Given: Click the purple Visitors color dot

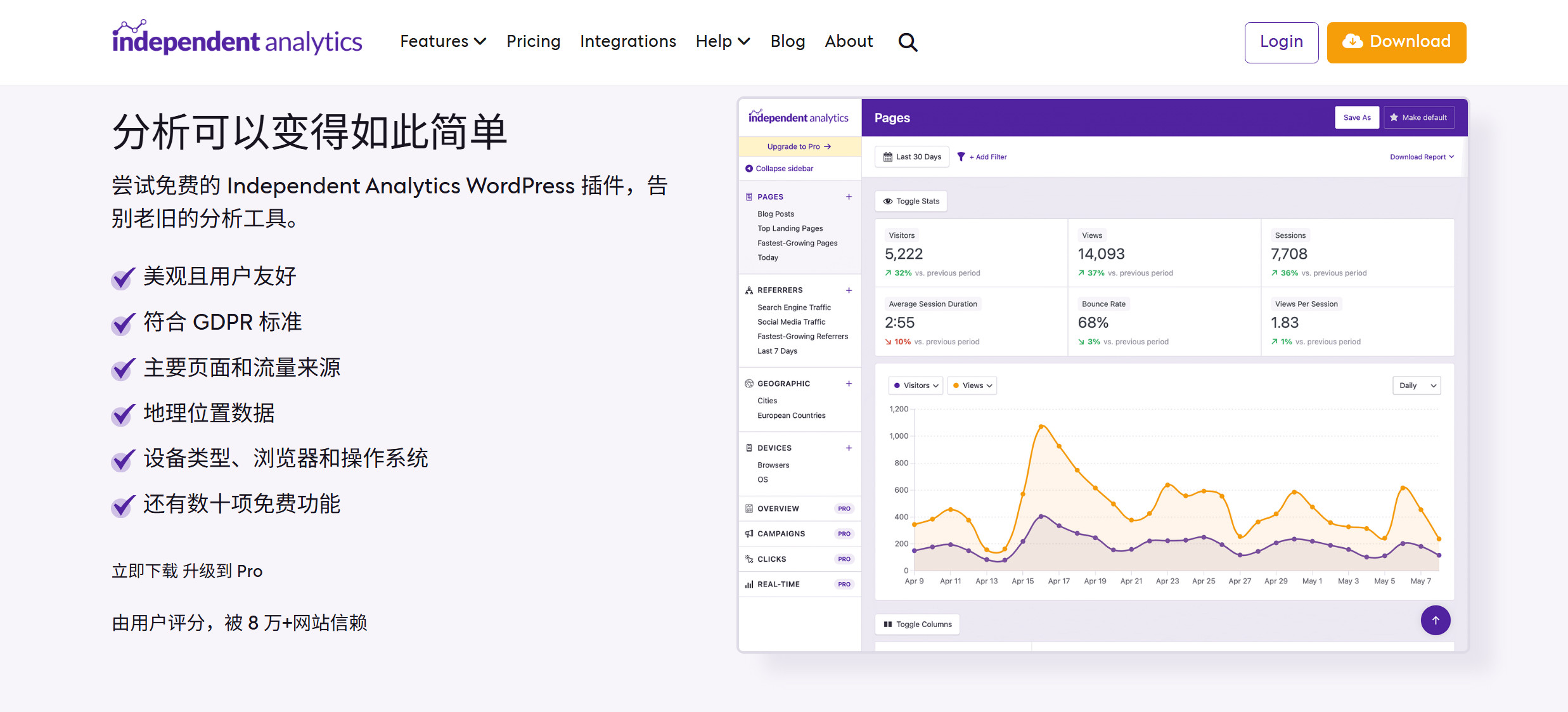Looking at the screenshot, I should 897,385.
